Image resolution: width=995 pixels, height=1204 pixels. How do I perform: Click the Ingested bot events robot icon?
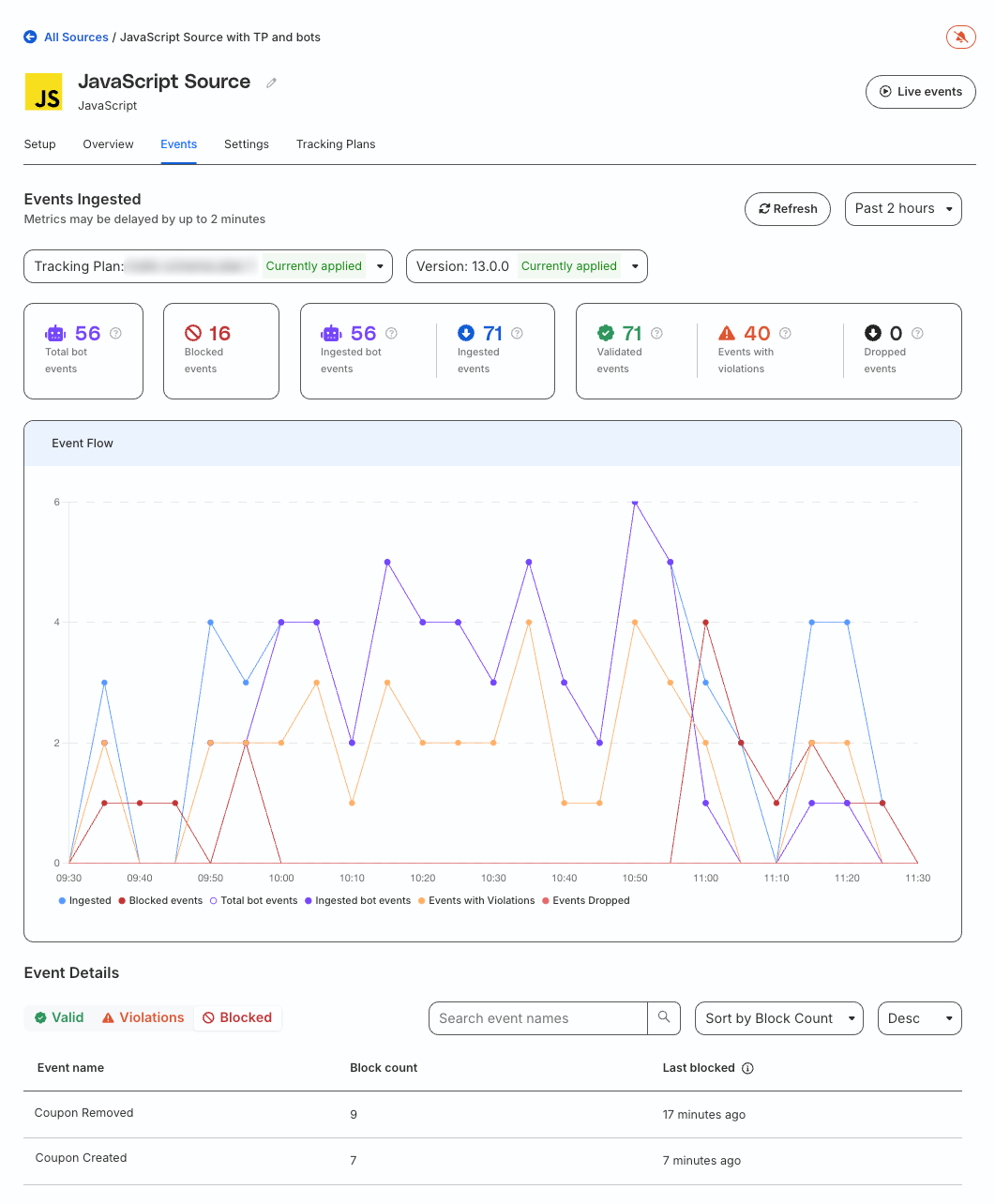(331, 333)
